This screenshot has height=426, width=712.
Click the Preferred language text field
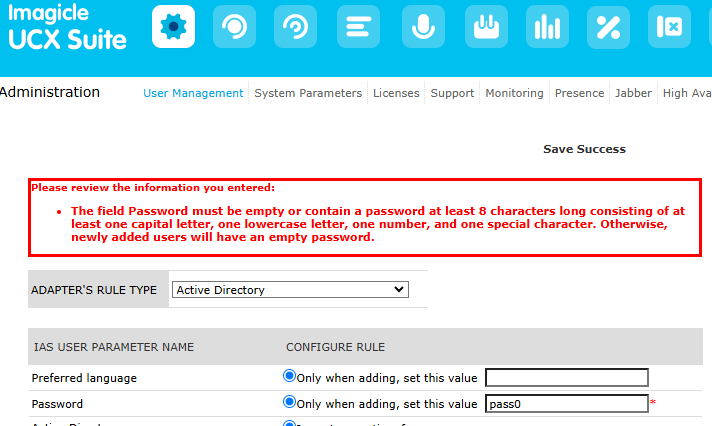566,378
